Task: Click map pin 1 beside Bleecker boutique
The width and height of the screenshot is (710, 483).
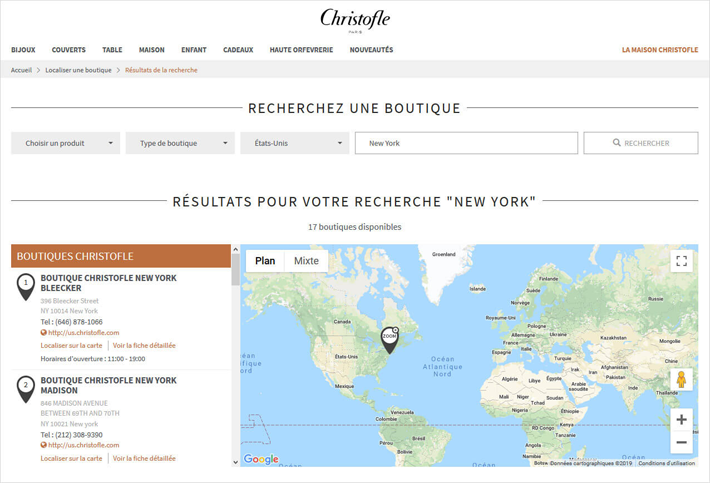Action: tap(26, 287)
